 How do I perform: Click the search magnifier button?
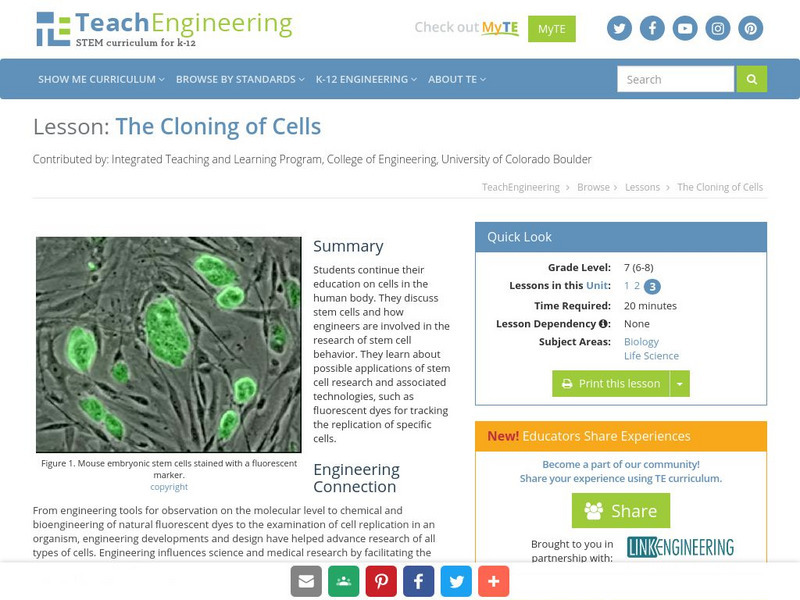click(x=751, y=78)
